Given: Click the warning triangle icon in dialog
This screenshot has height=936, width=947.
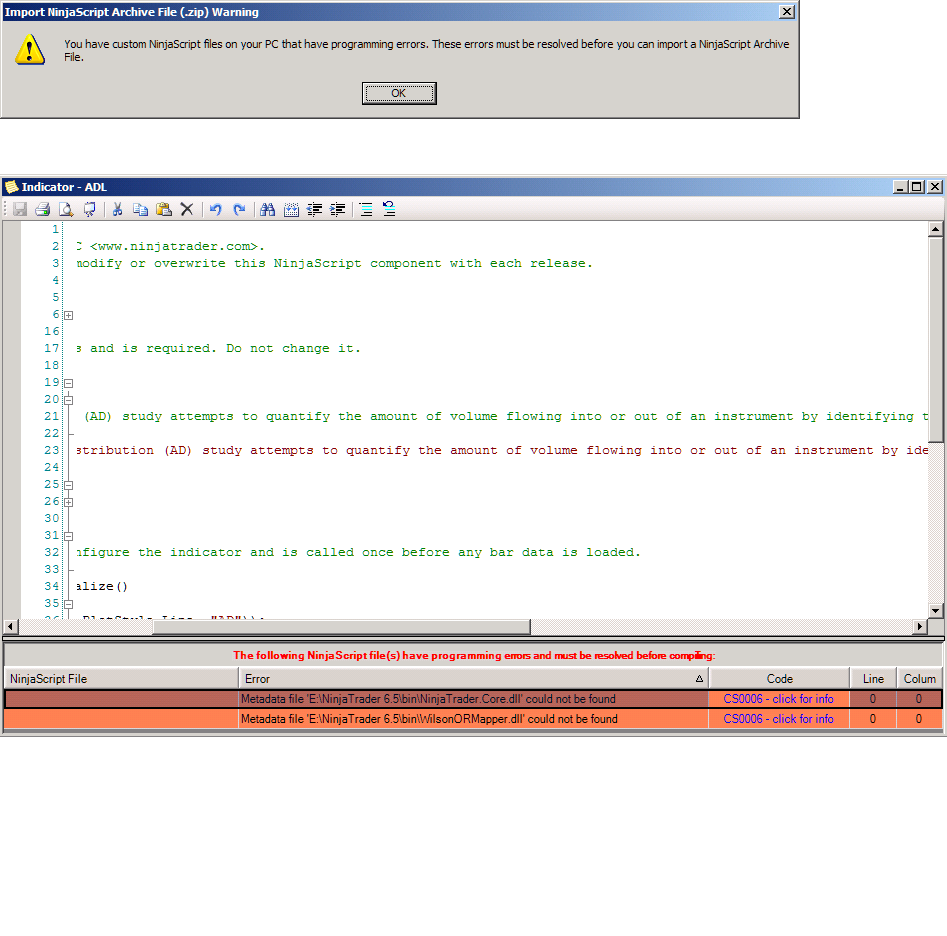Looking at the screenshot, I should tap(30, 50).
